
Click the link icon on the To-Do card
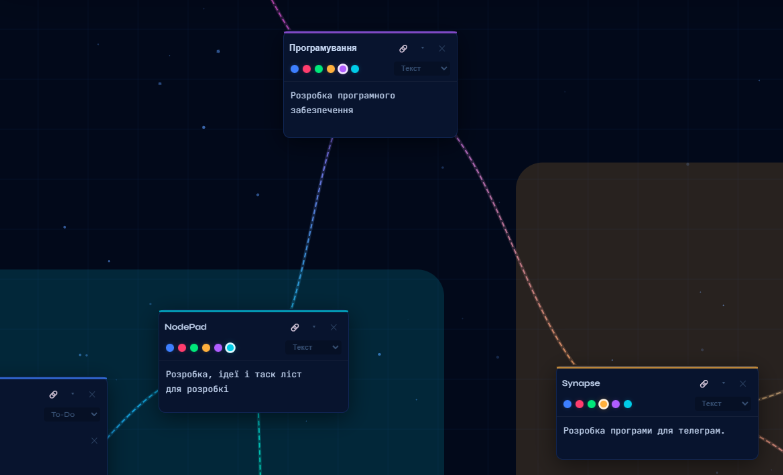53,395
